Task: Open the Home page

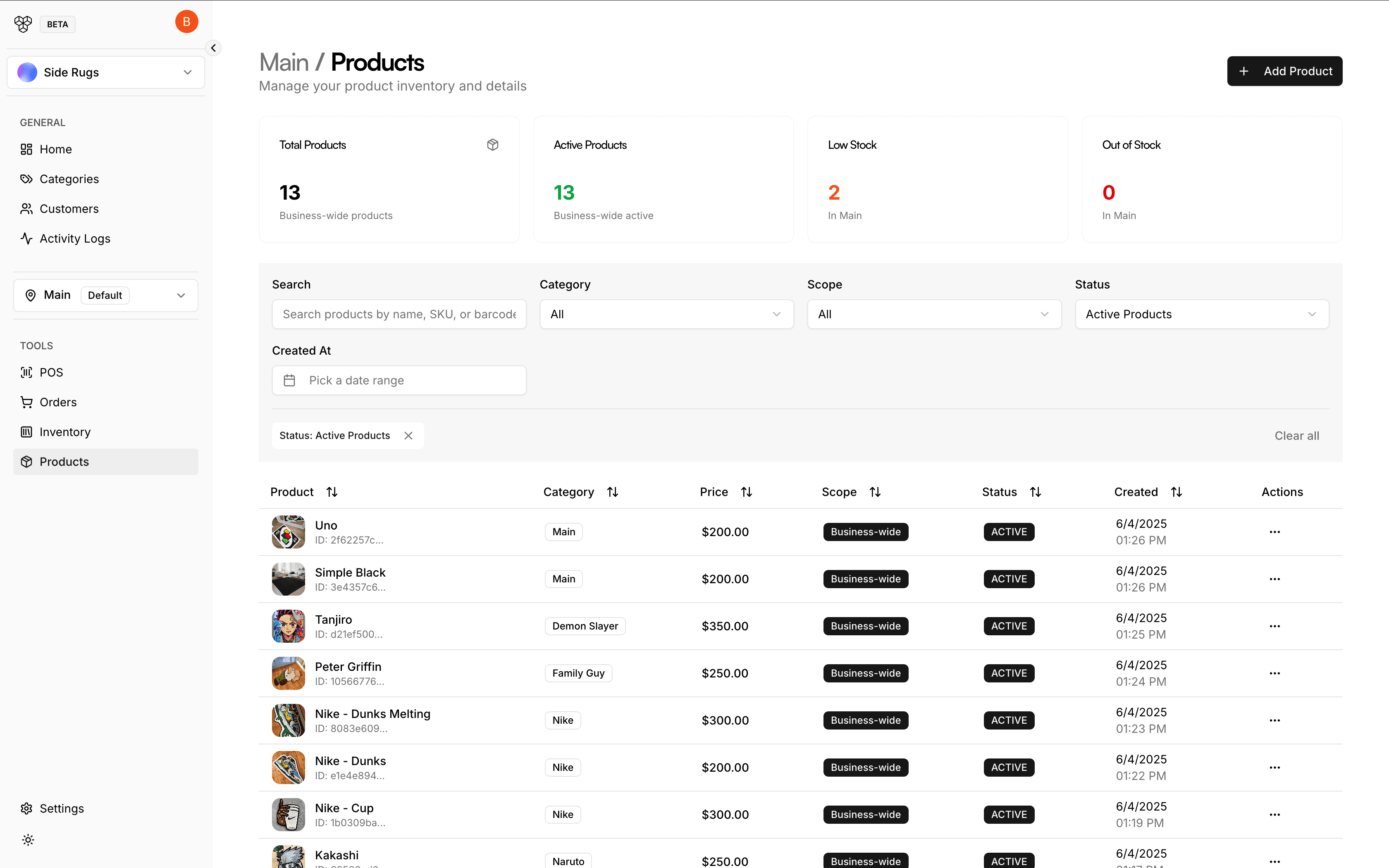Action: pyautogui.click(x=105, y=149)
